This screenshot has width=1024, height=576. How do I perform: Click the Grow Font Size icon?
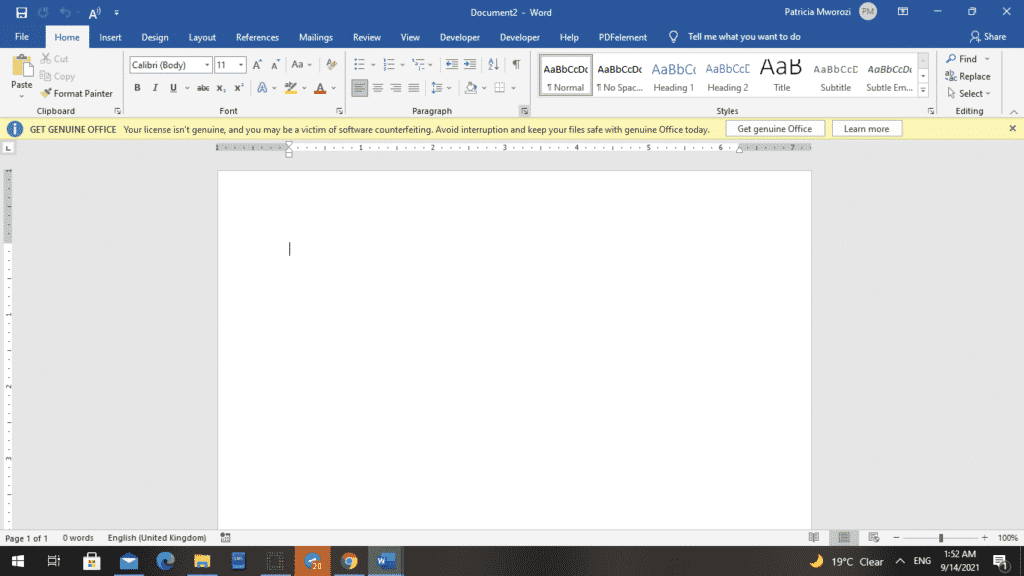click(x=258, y=65)
